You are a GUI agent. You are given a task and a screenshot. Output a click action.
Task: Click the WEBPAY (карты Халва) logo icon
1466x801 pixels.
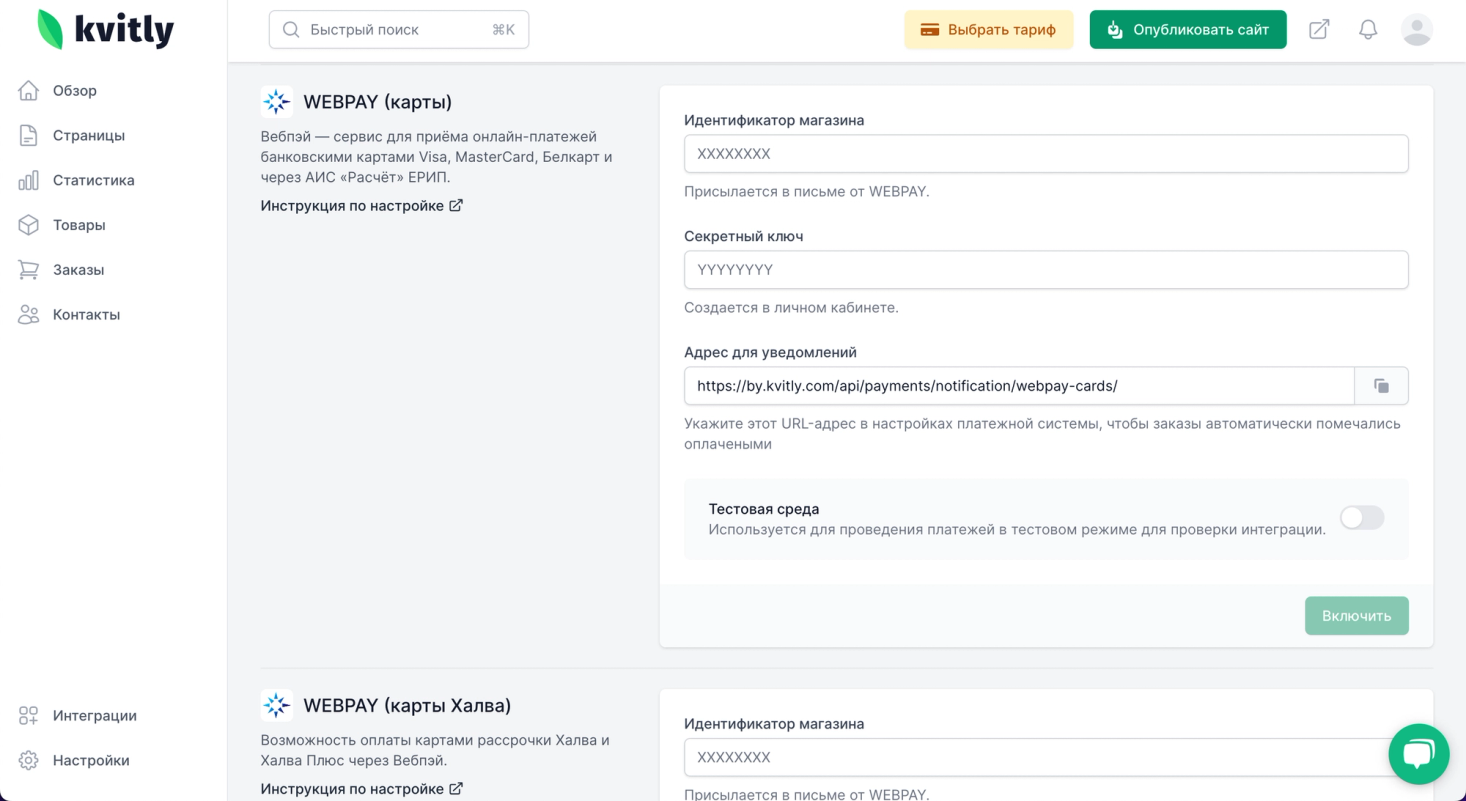[x=277, y=706]
